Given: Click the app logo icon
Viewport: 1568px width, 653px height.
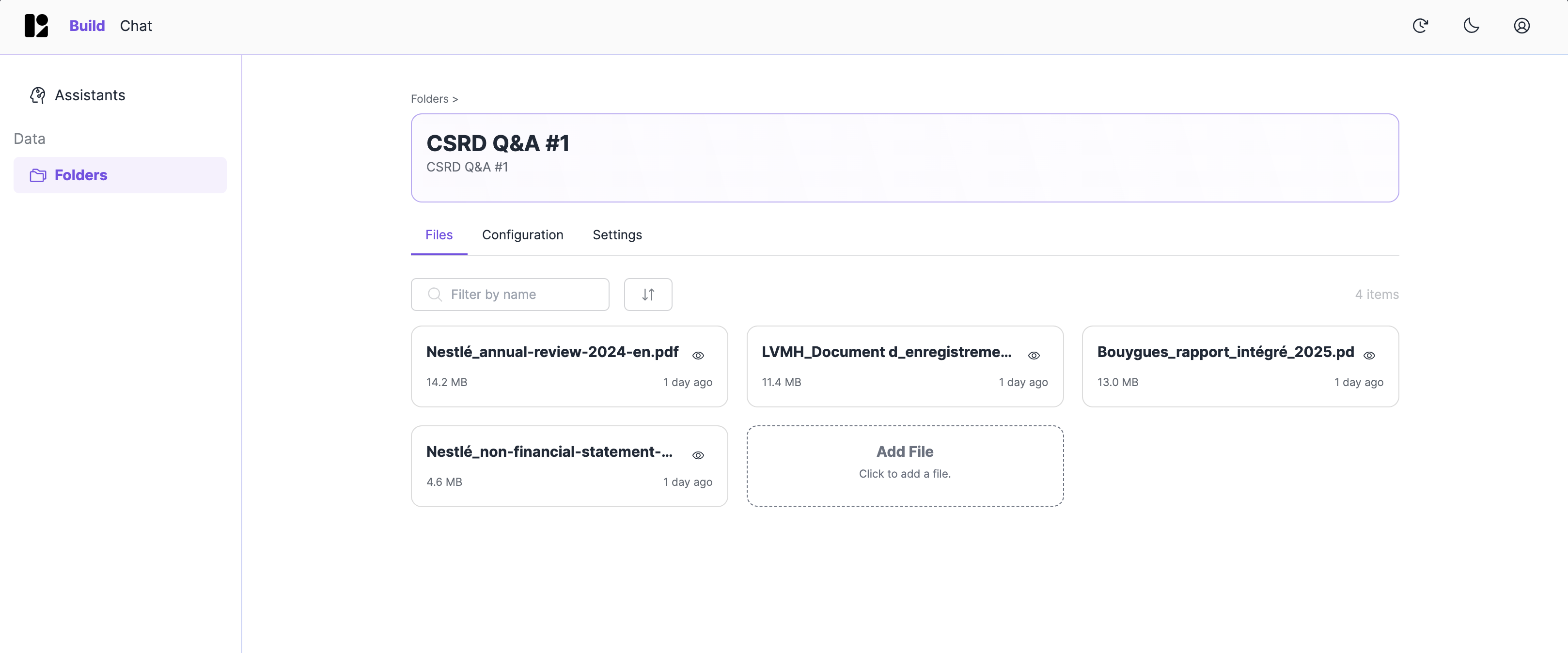Looking at the screenshot, I should click(36, 26).
